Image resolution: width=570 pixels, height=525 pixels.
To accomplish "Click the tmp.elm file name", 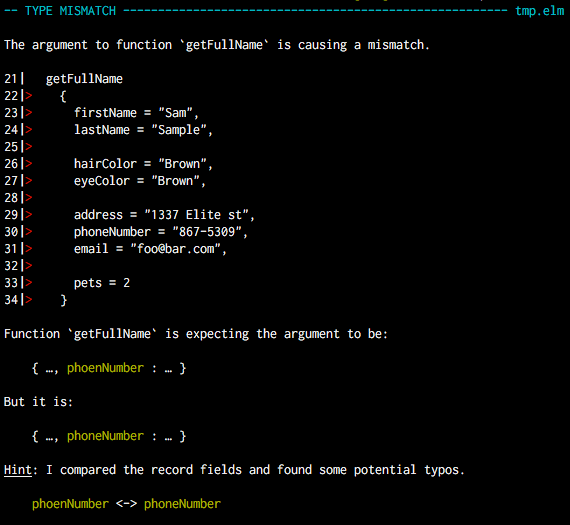I will point(540,11).
